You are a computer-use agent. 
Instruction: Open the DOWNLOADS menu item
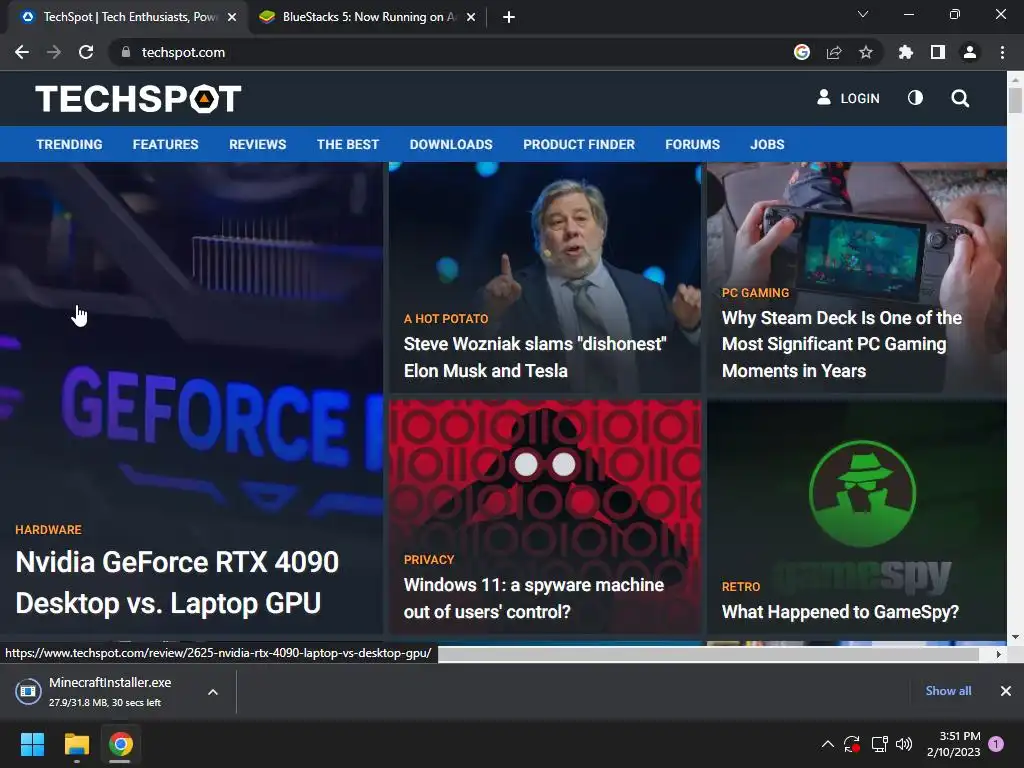click(x=451, y=144)
